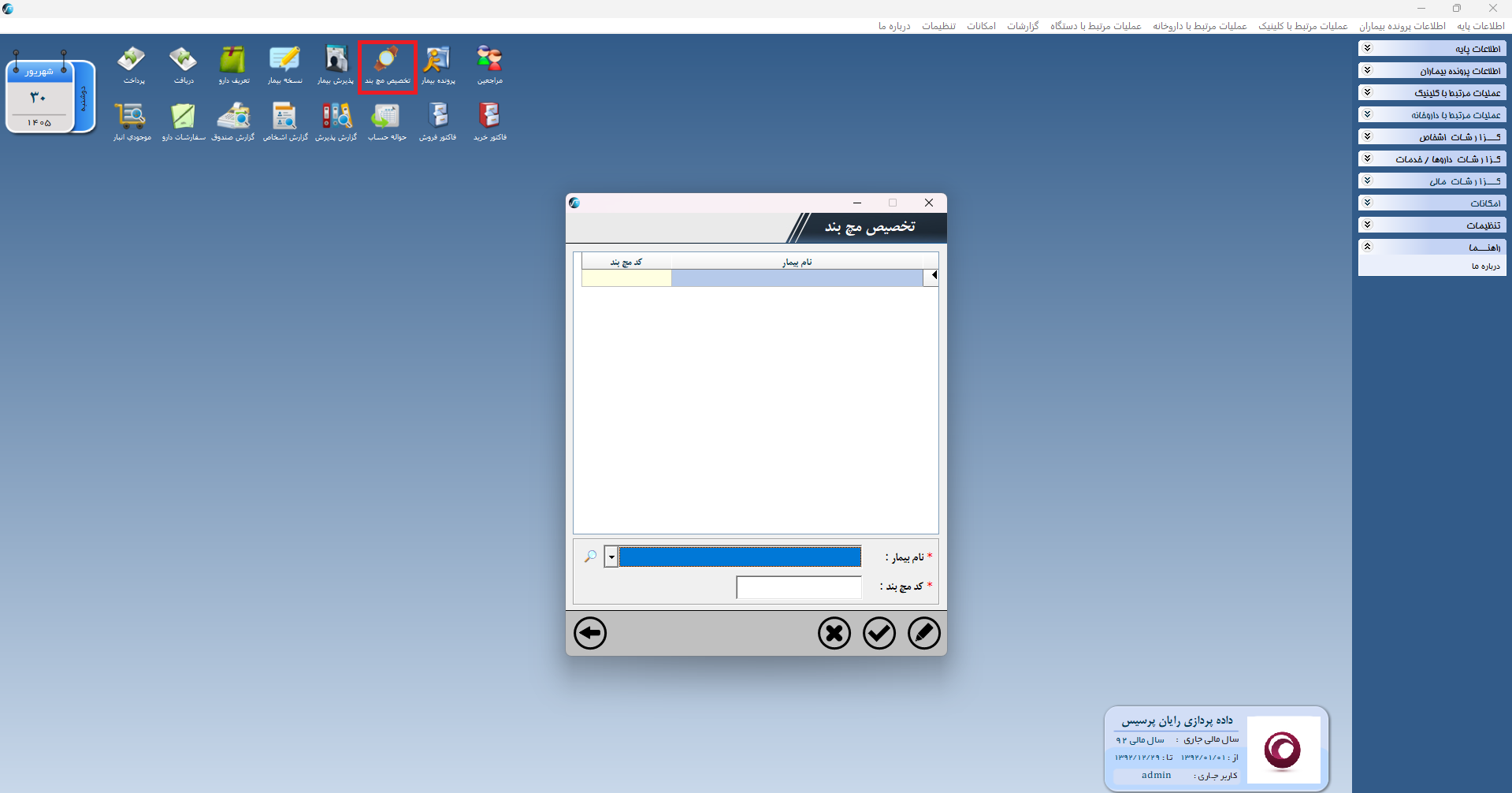This screenshot has height=793, width=1512.
Task: Click the نام بیمار column header
Action: [x=797, y=262]
